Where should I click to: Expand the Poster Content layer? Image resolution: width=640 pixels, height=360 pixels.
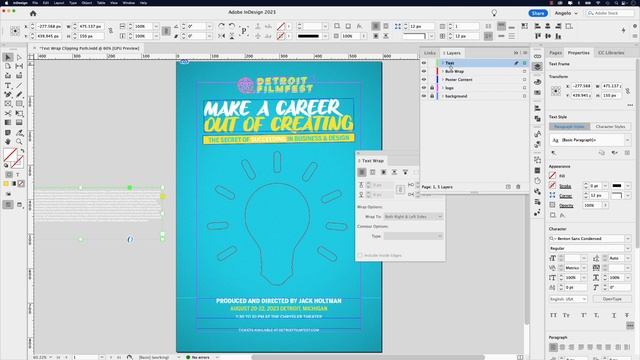[x=443, y=80]
